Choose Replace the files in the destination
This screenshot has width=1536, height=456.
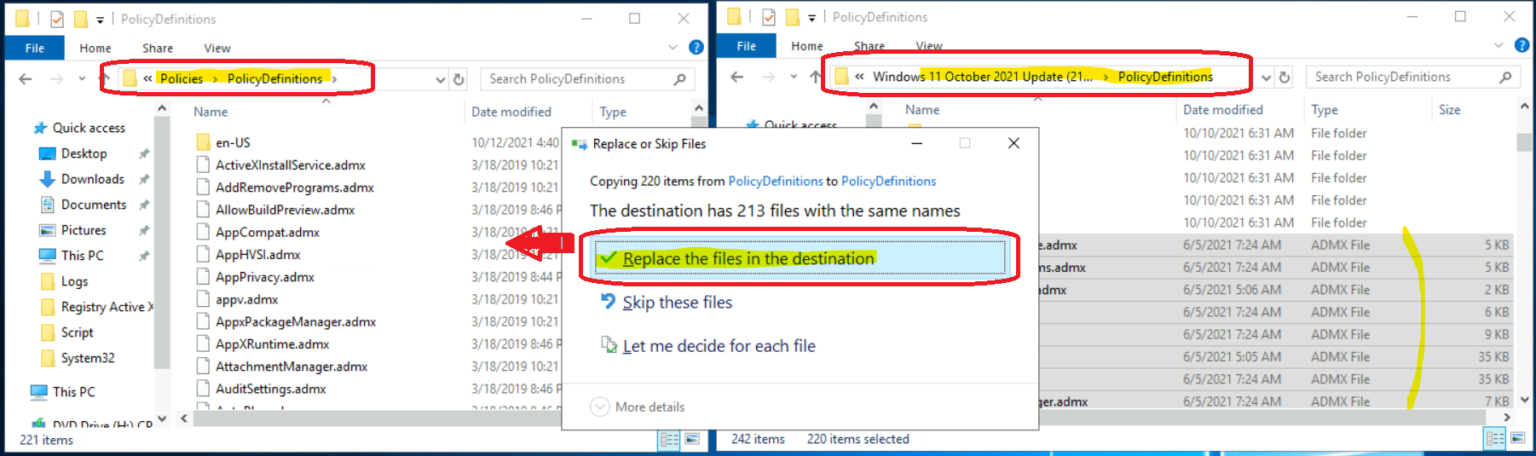pyautogui.click(x=799, y=258)
